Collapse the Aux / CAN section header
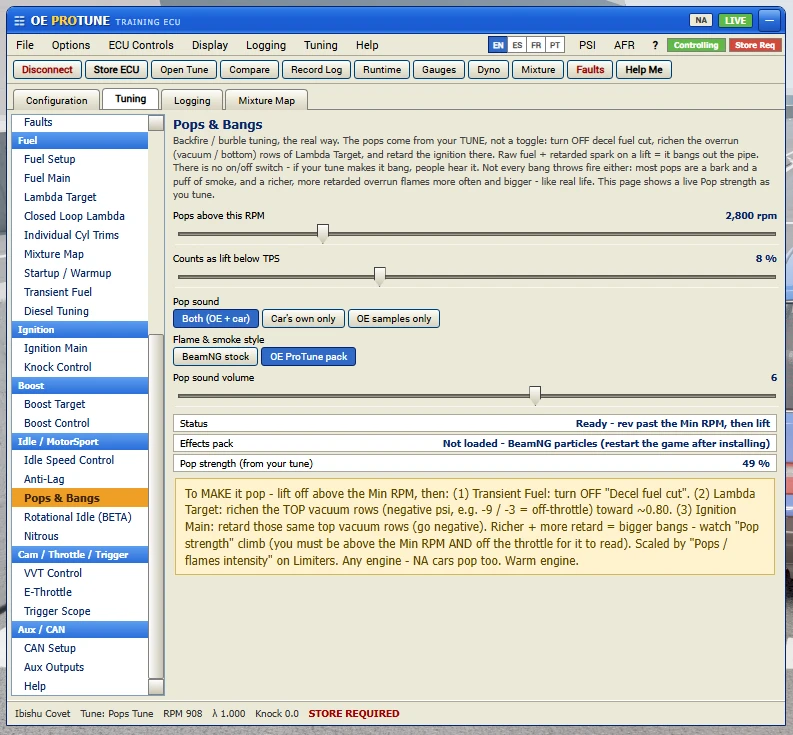The width and height of the screenshot is (793, 735). tap(80, 629)
